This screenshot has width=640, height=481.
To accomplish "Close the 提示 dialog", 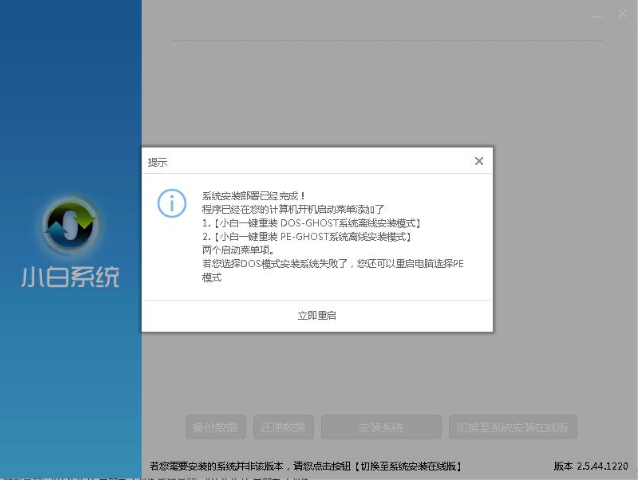I will tap(479, 161).
